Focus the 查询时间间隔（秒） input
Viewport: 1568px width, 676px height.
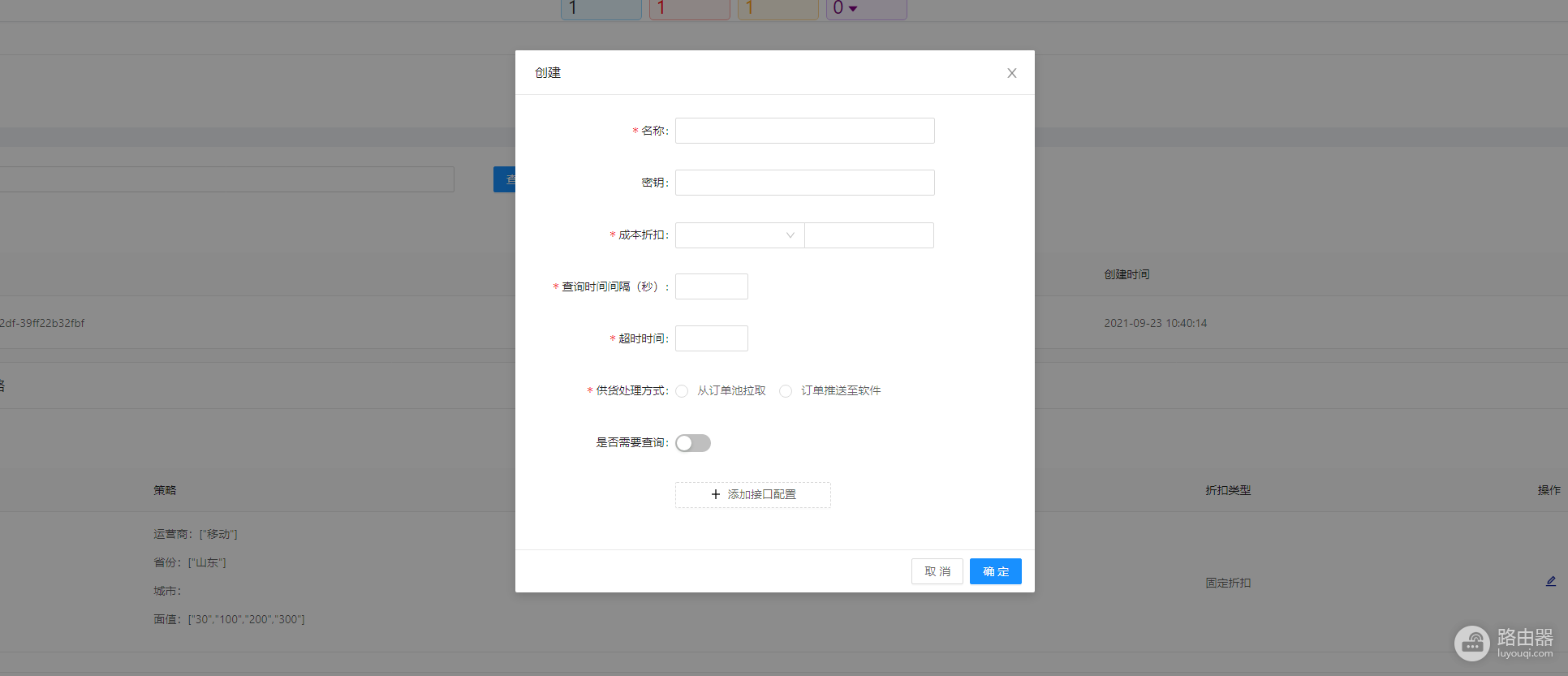[x=711, y=286]
